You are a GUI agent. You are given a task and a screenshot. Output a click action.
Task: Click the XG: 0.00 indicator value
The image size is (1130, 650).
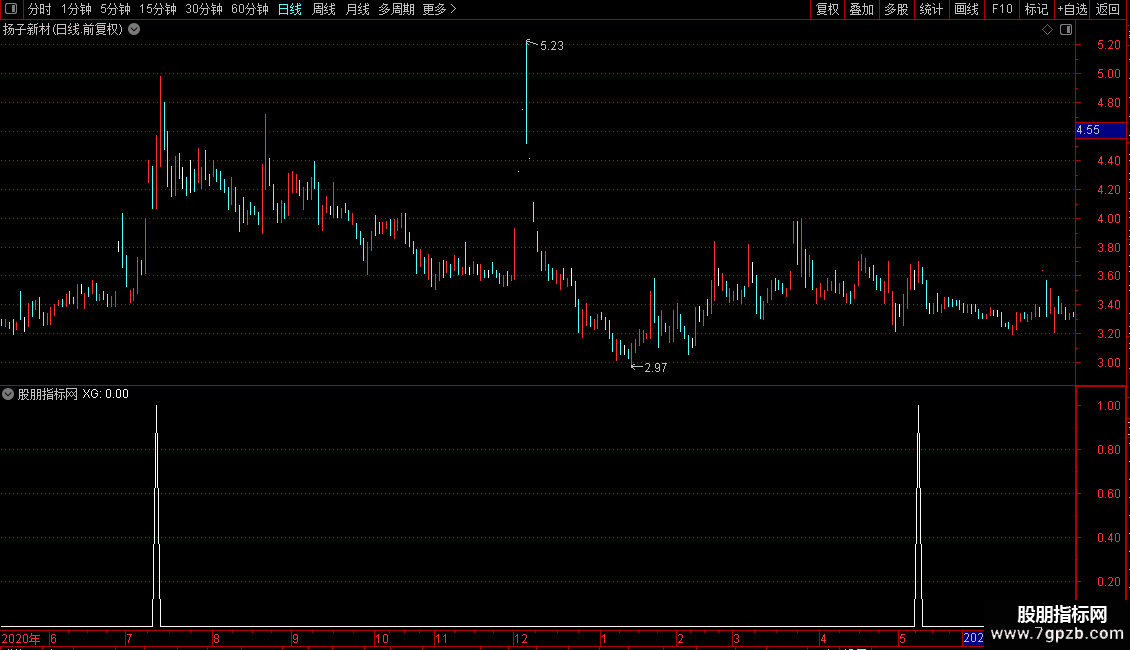click(105, 394)
